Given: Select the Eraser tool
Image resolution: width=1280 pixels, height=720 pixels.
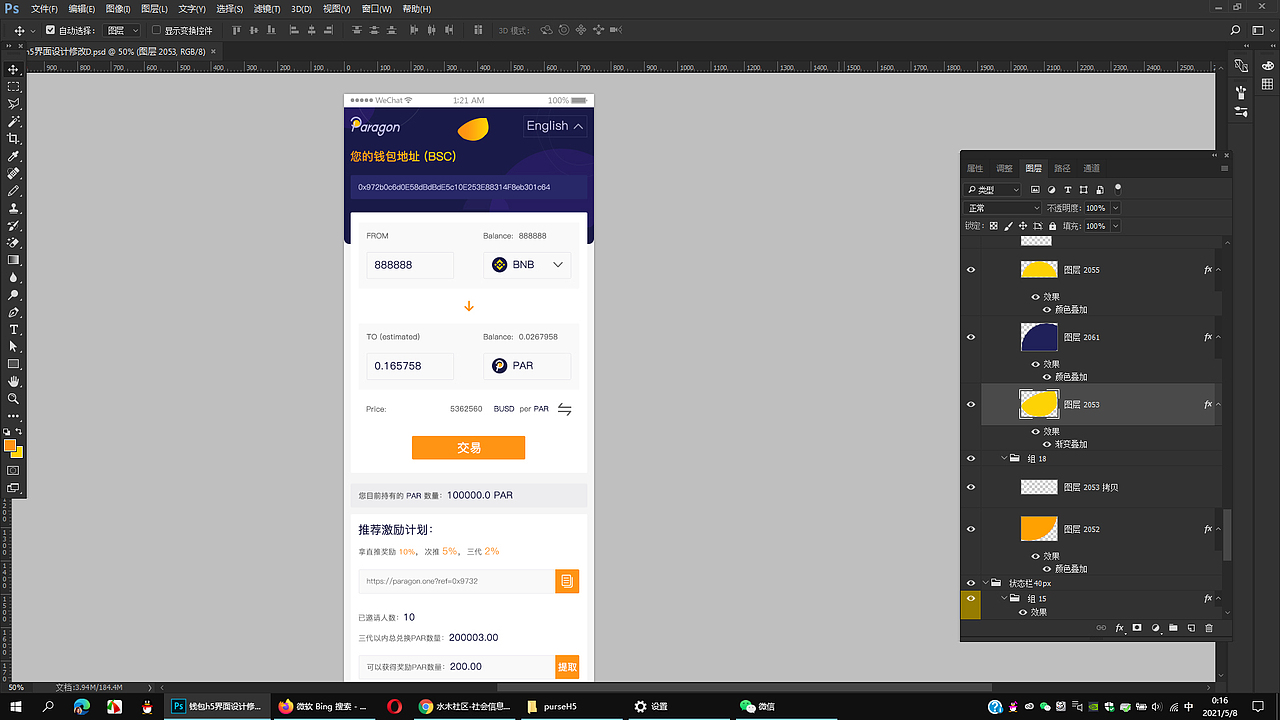Looking at the screenshot, I should click(x=14, y=243).
